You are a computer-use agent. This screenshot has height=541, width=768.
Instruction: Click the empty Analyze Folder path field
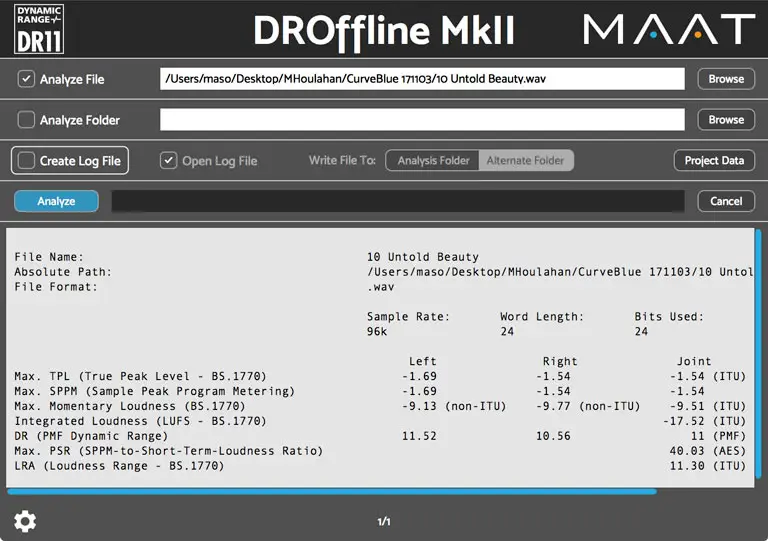(x=422, y=119)
